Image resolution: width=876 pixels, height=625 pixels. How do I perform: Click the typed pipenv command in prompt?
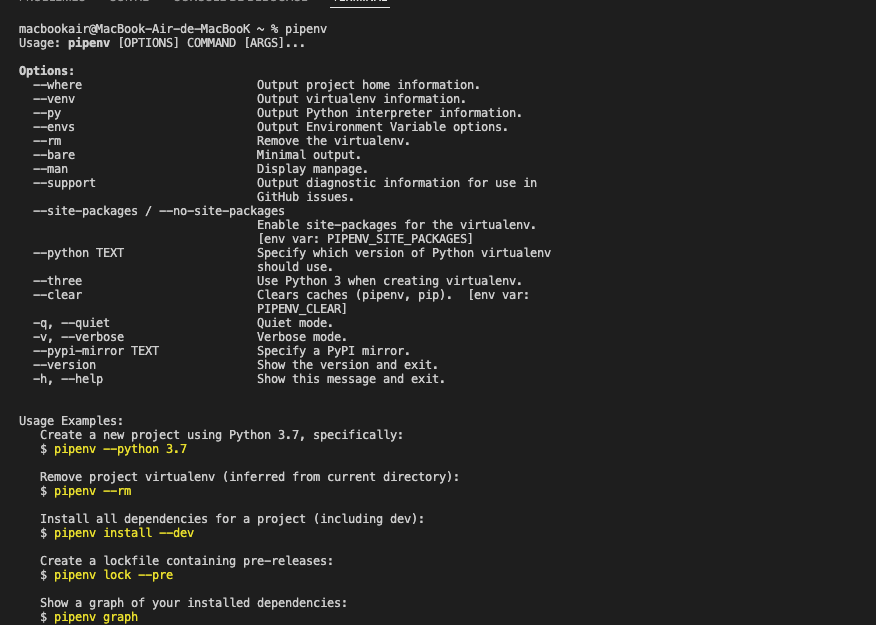pos(306,29)
